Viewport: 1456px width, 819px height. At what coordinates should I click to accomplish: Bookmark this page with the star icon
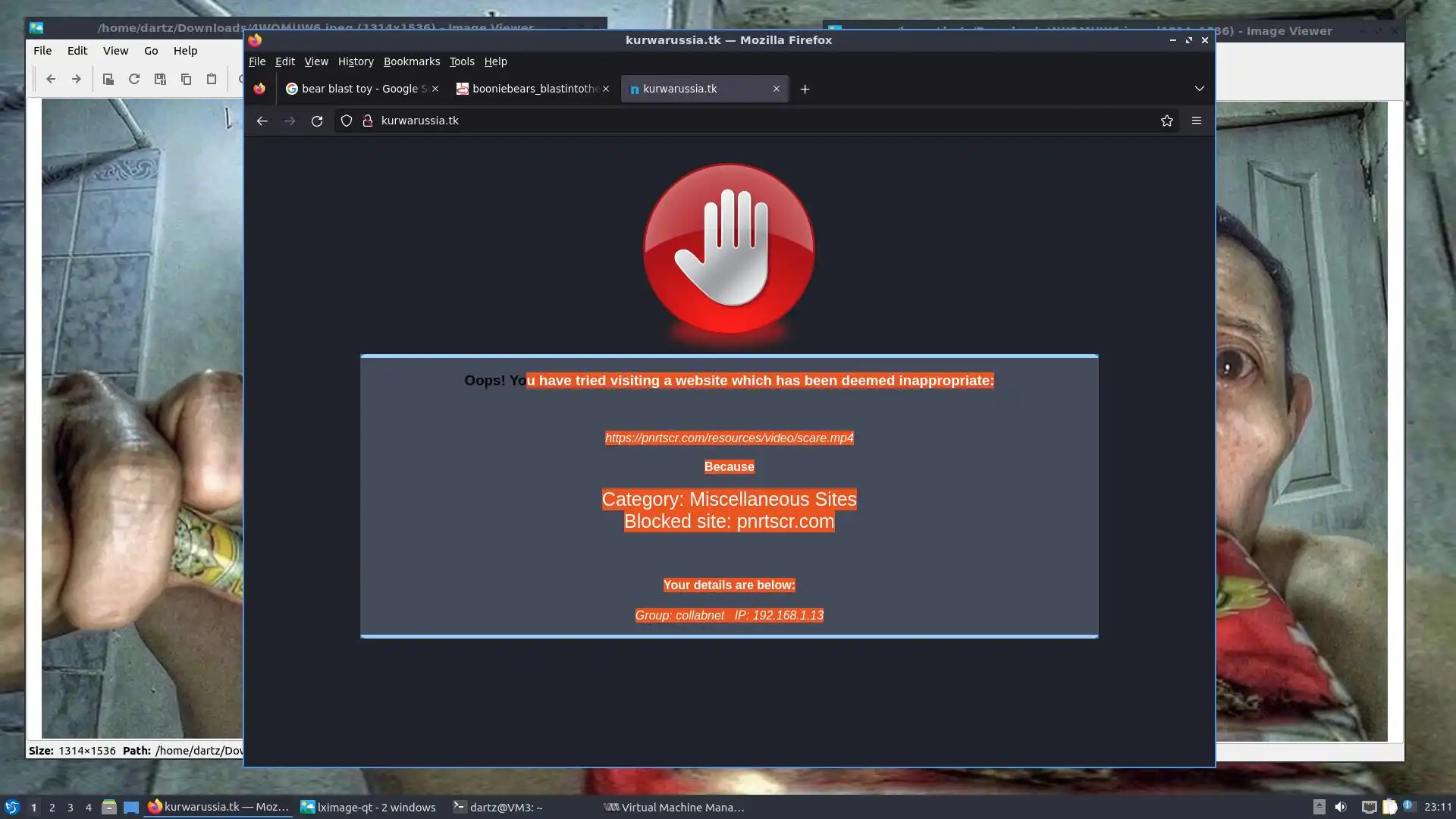pyautogui.click(x=1166, y=121)
